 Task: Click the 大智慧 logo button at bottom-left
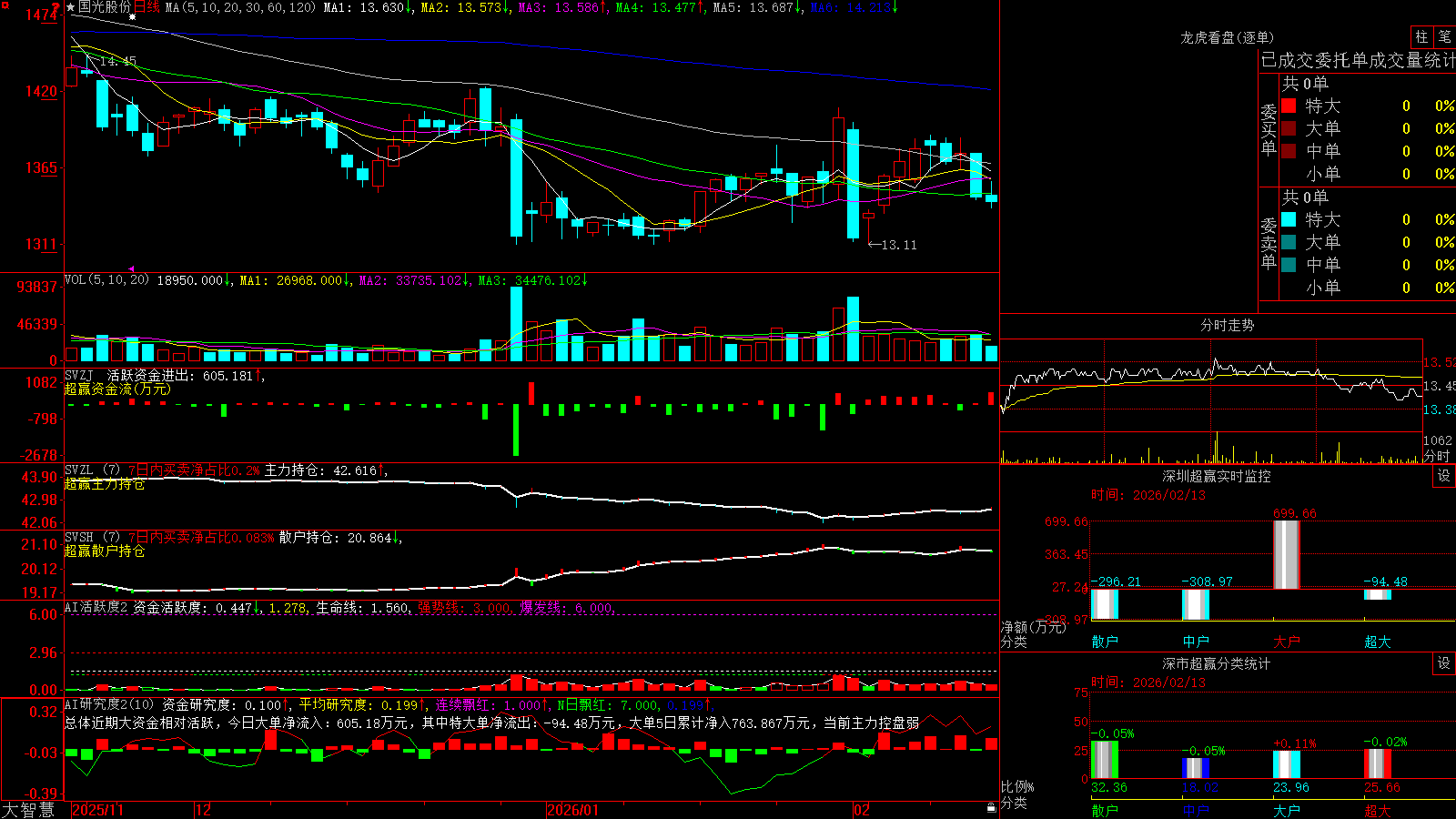click(29, 810)
